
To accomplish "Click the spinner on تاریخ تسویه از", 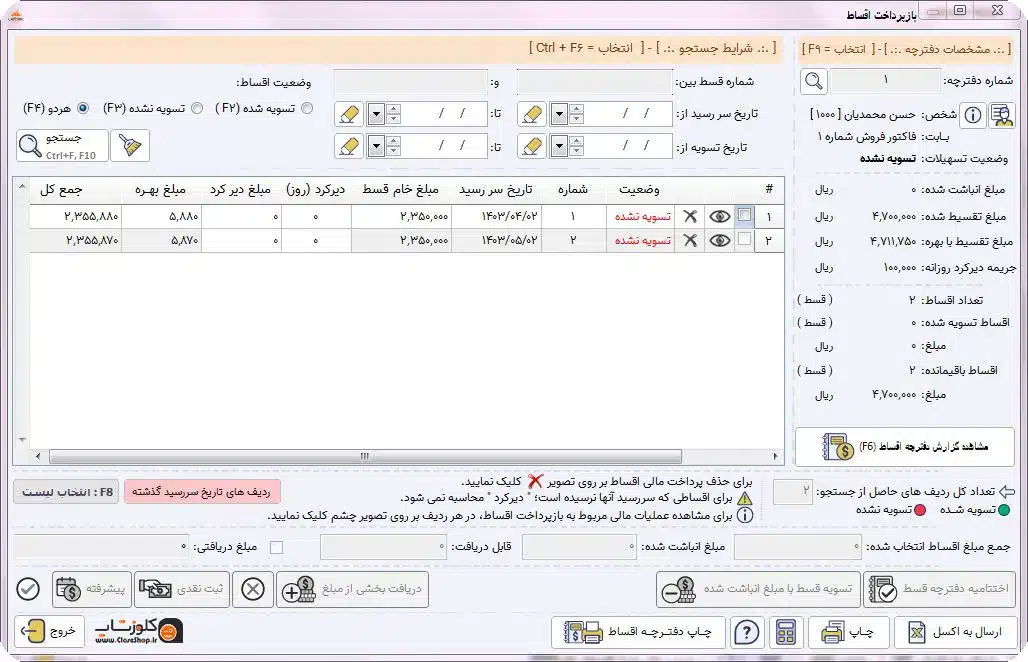I will [576, 146].
